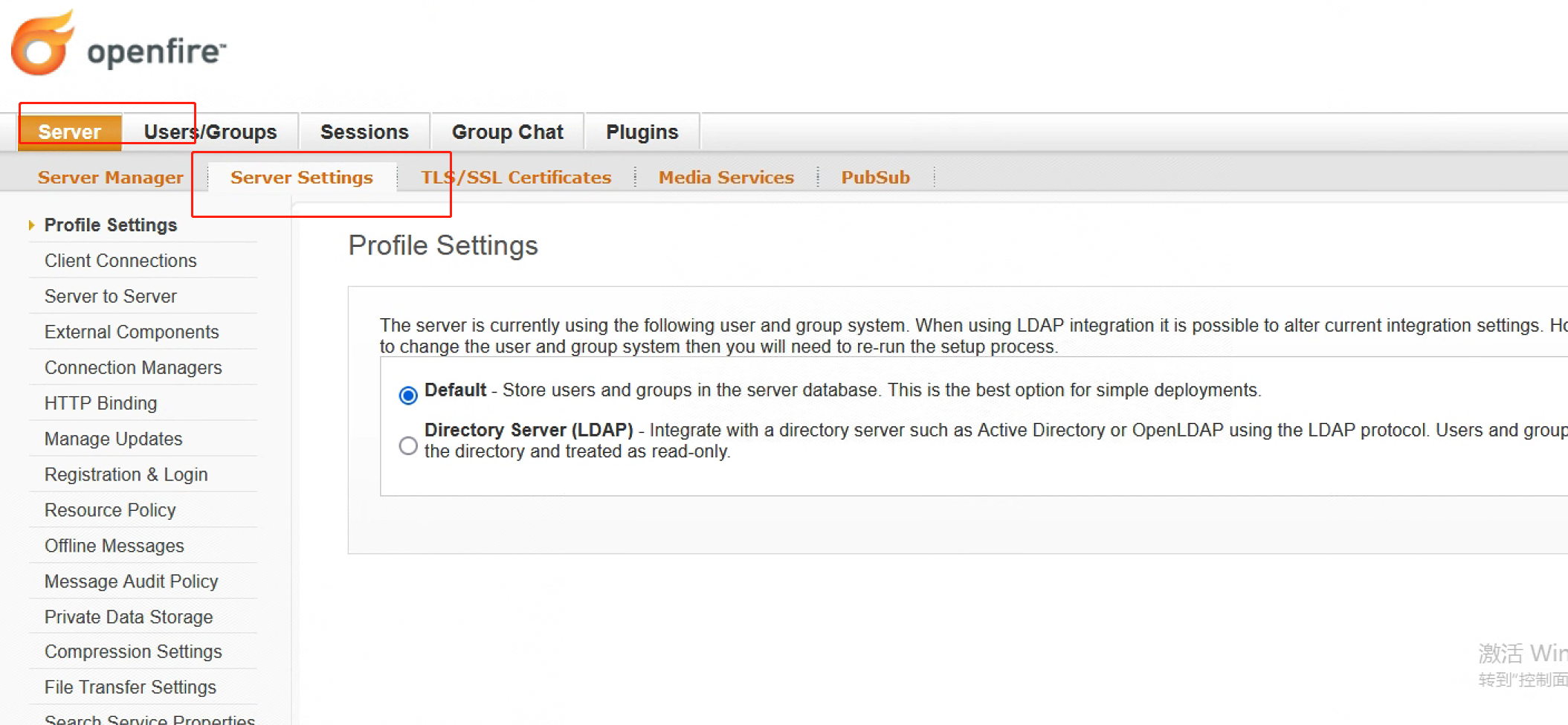Open External Components settings

132,332
